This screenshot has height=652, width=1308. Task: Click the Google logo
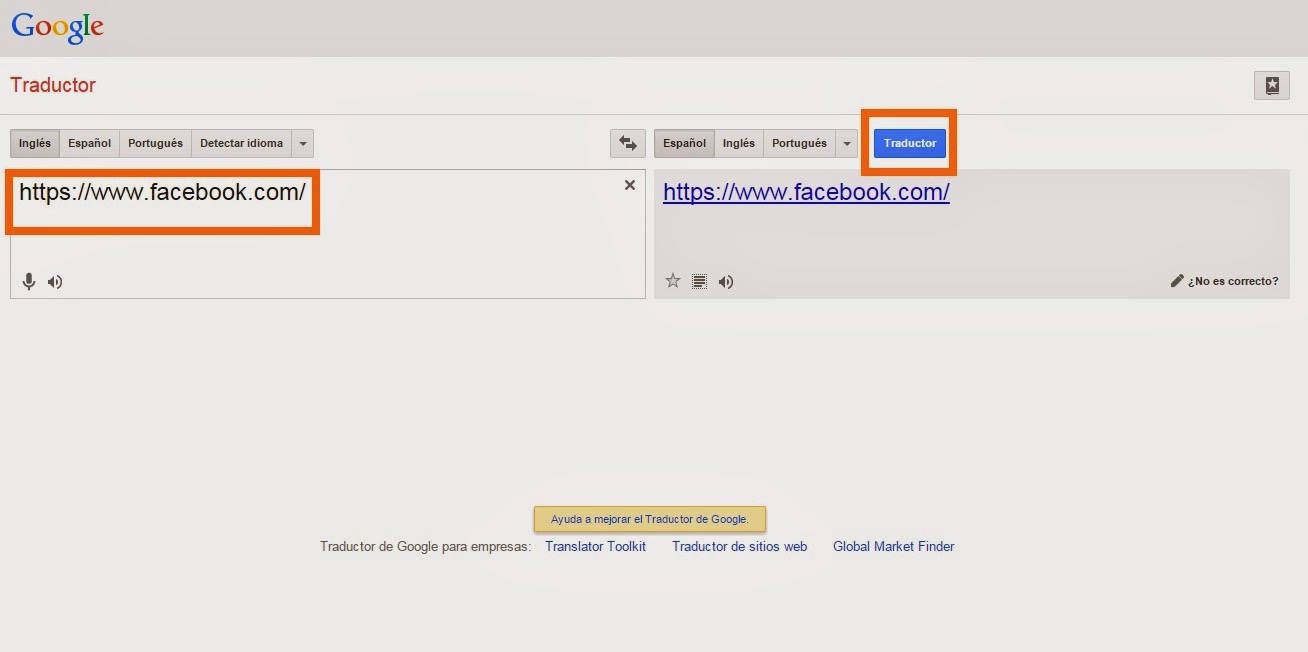point(57,27)
